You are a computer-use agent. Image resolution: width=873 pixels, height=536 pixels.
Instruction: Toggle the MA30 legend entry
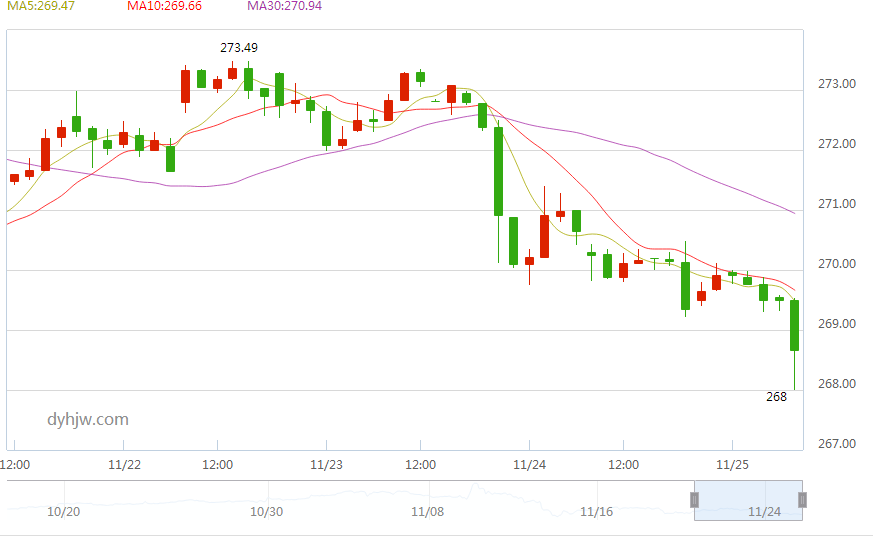click(x=284, y=6)
